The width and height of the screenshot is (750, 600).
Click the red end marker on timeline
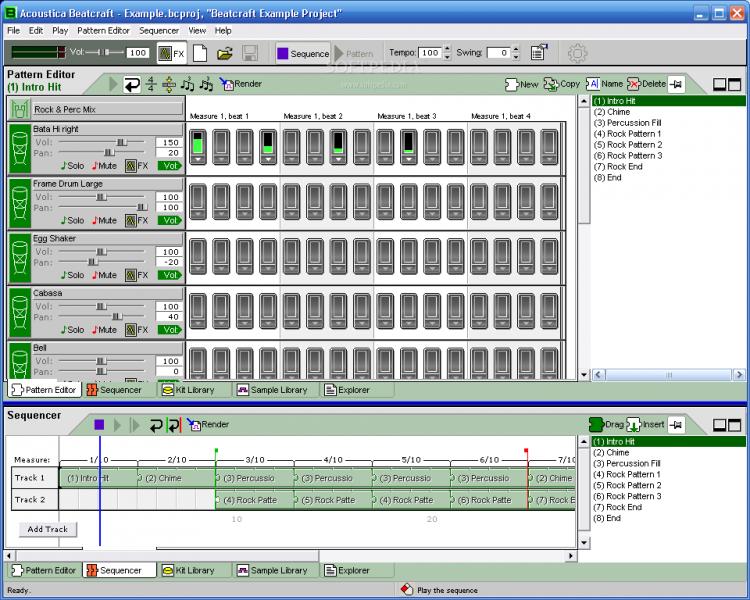pyautogui.click(x=526, y=452)
